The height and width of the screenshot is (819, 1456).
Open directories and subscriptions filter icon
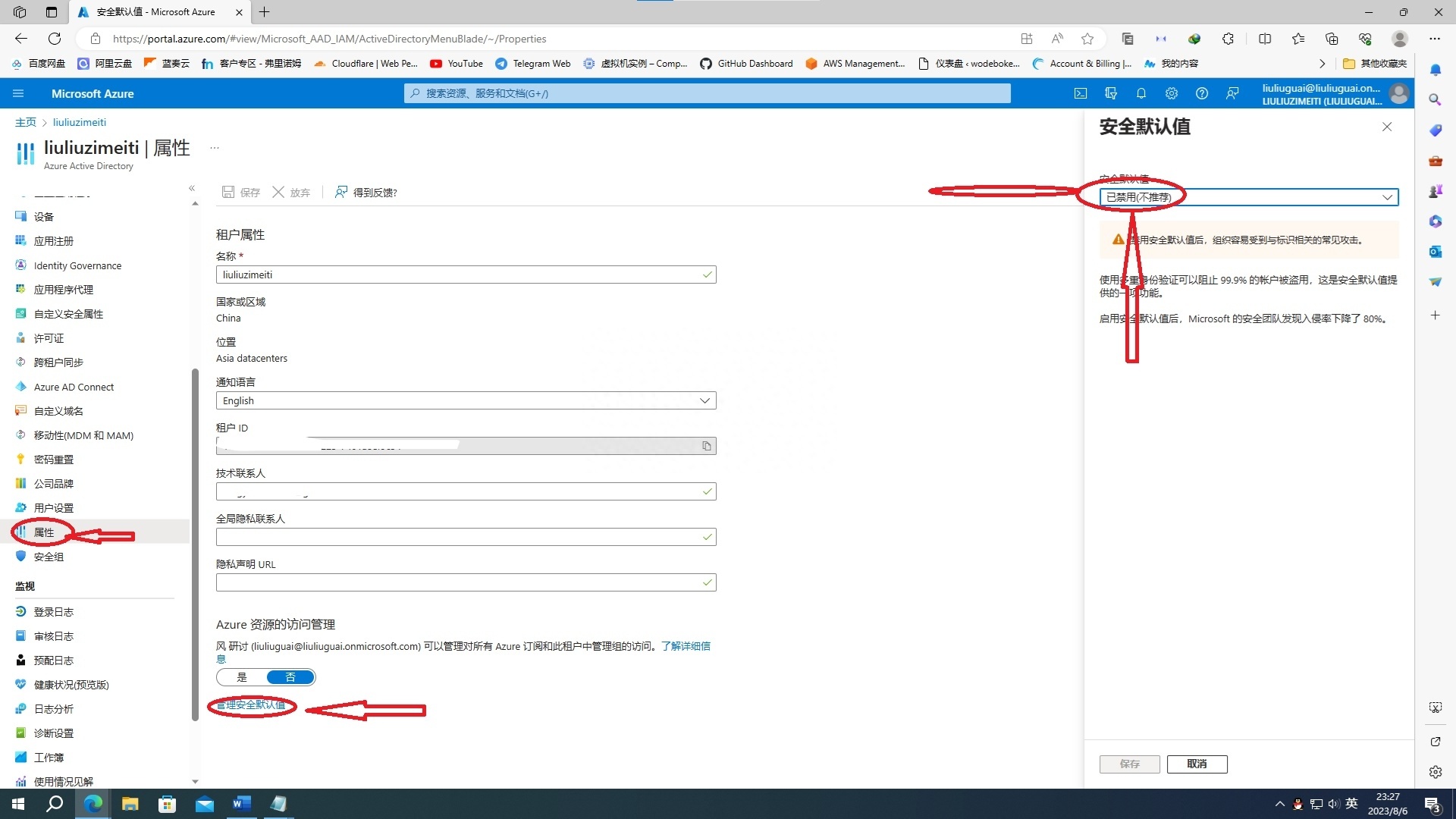coord(1111,93)
